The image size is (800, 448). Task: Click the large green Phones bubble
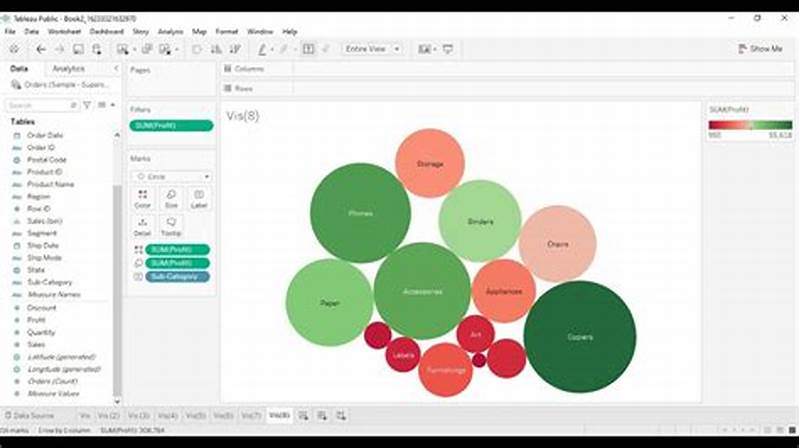tap(360, 213)
